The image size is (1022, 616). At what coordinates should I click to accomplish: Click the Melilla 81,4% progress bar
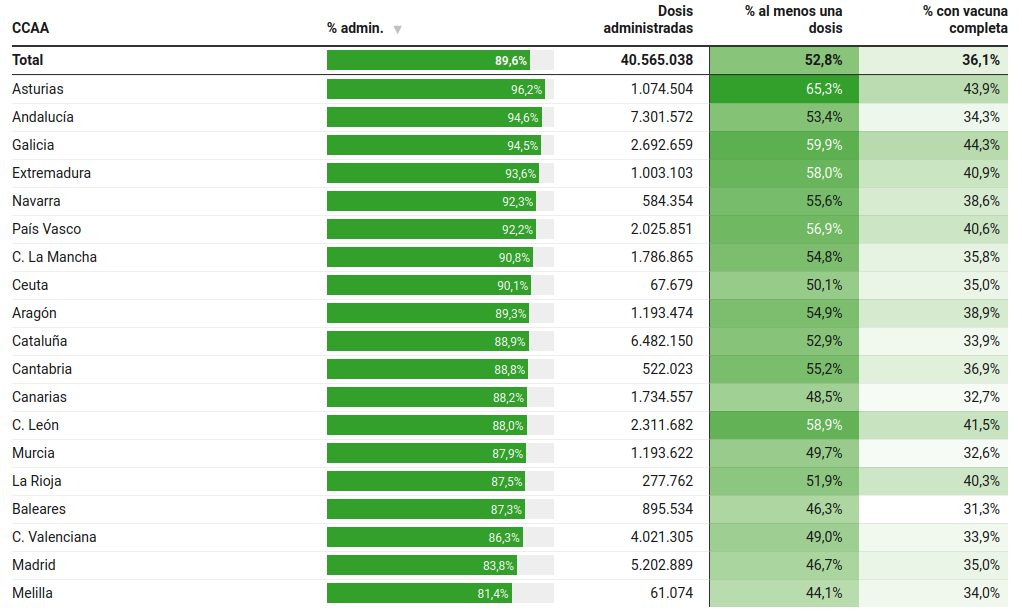[x=419, y=593]
